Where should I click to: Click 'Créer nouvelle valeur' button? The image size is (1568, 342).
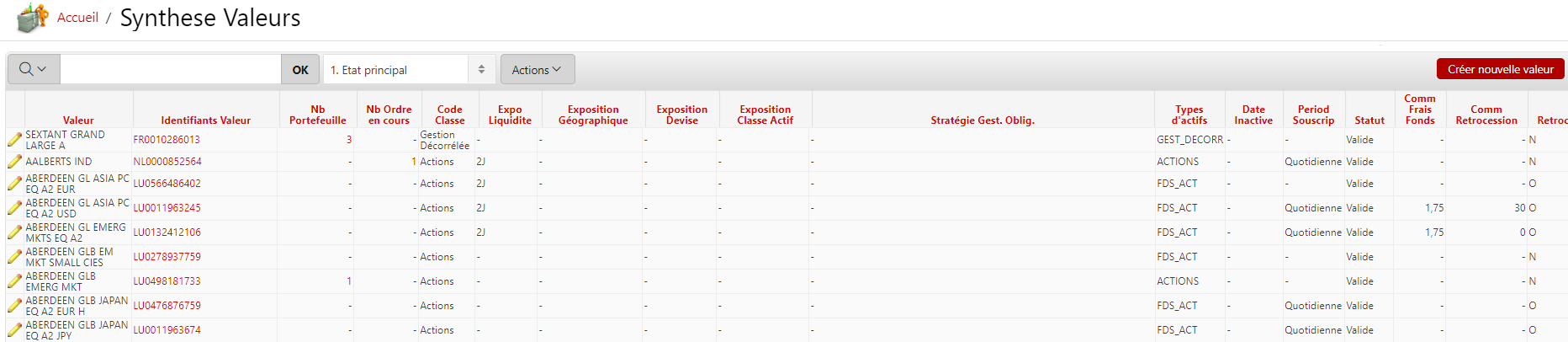pyautogui.click(x=1500, y=69)
